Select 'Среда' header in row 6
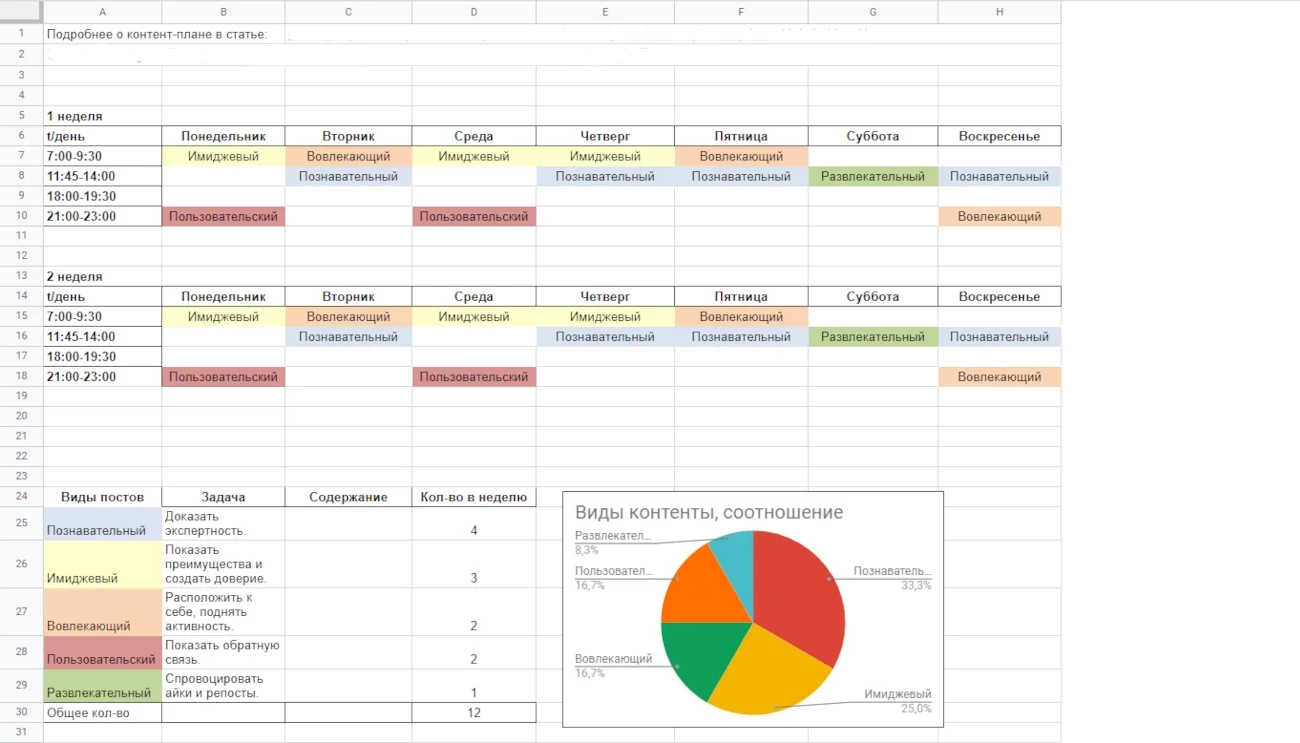 point(473,136)
